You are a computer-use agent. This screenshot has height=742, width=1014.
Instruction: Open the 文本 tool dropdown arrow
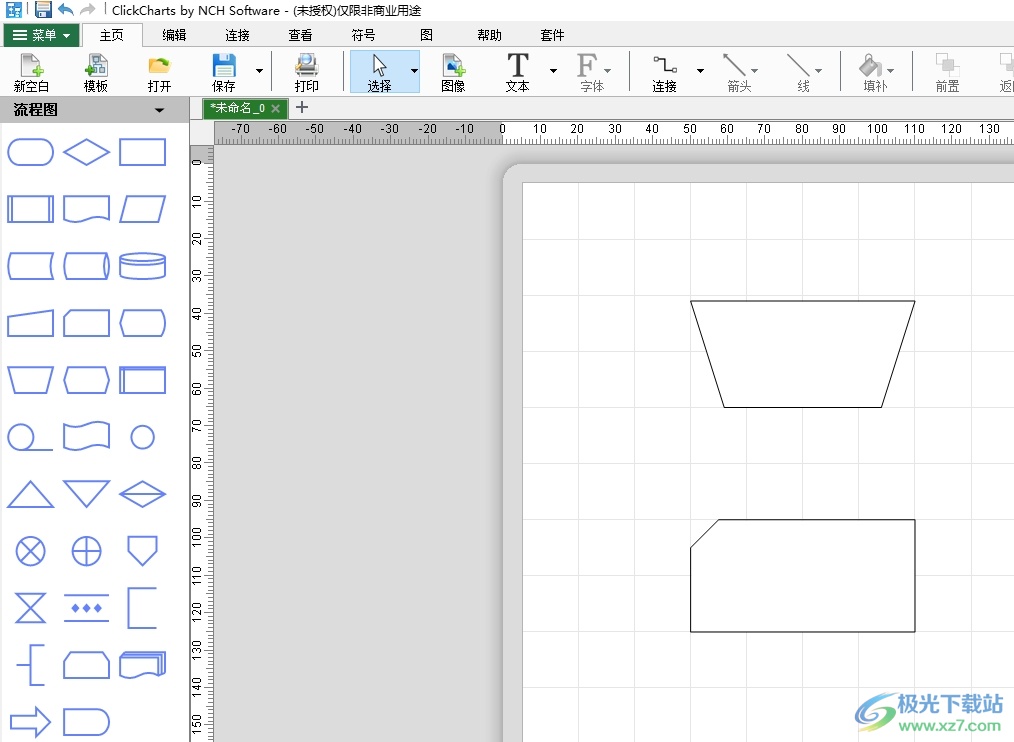(554, 71)
